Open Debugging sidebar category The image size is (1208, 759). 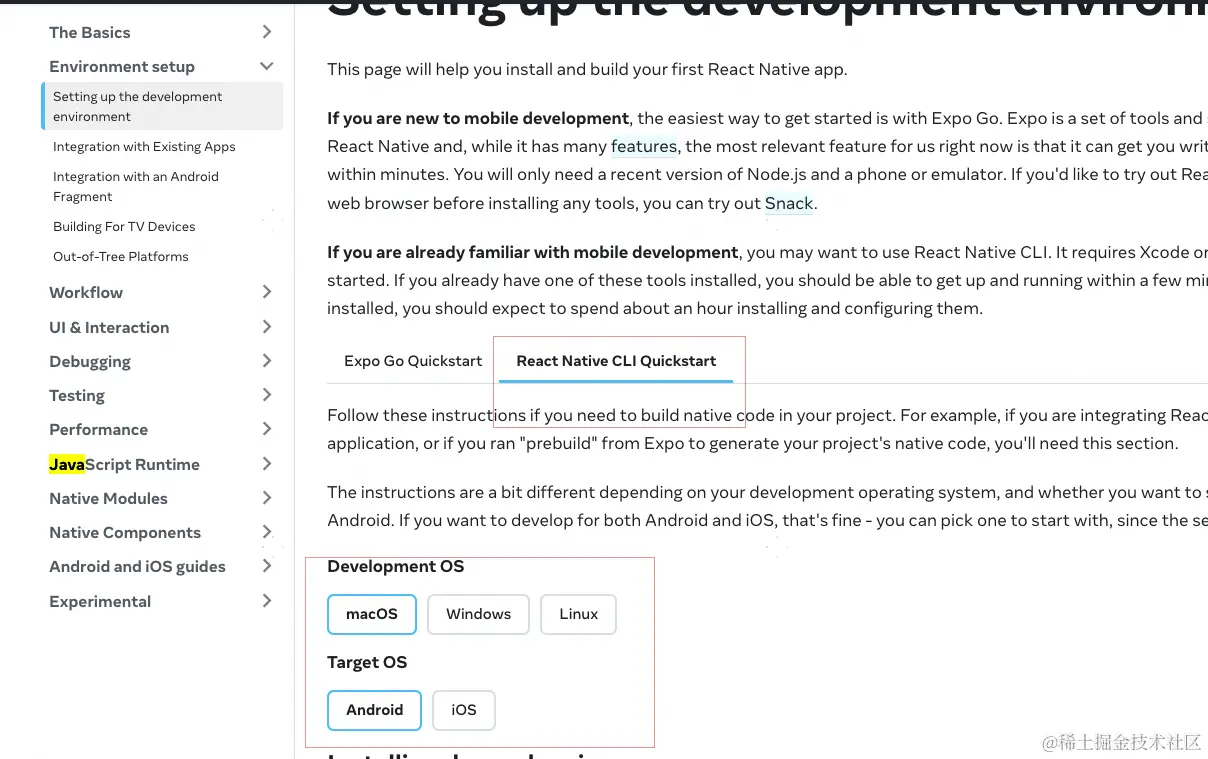[x=90, y=361]
